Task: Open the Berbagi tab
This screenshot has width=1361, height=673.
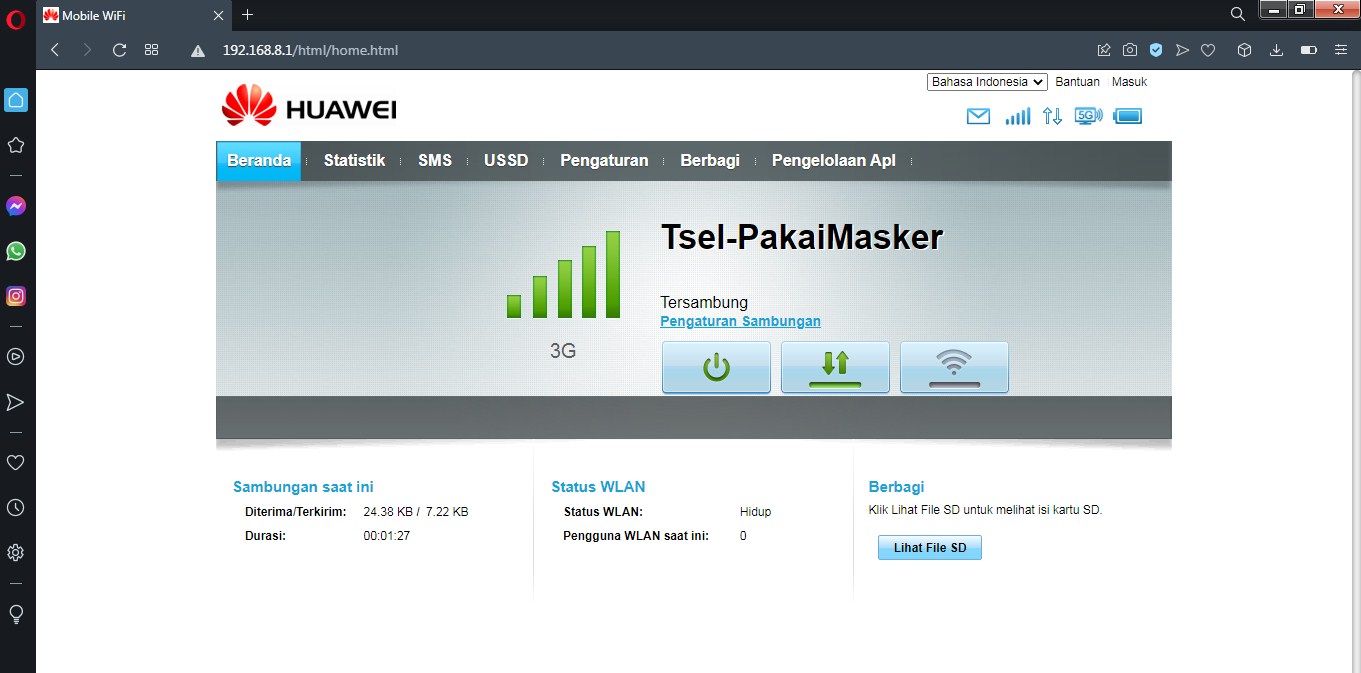Action: point(710,161)
